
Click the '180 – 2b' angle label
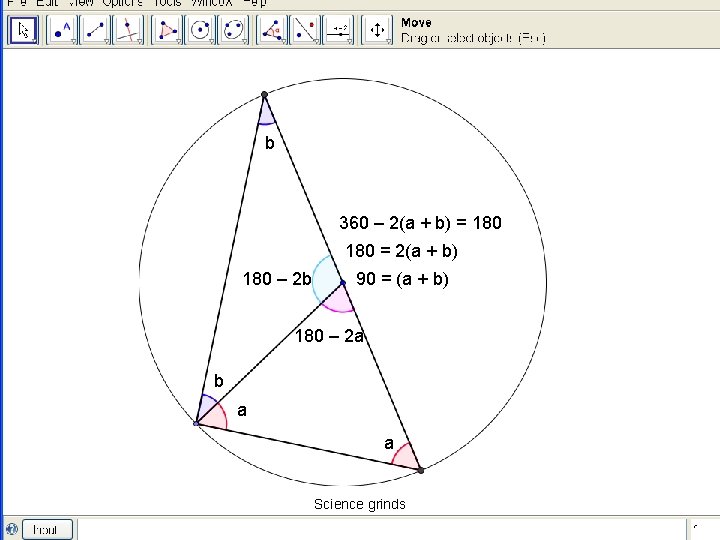coord(277,279)
